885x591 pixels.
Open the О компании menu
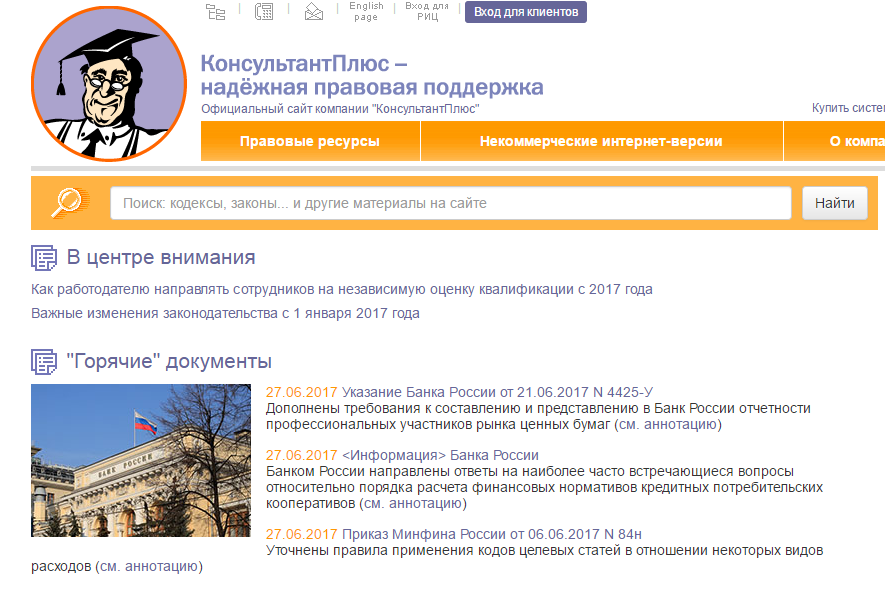coord(835,141)
